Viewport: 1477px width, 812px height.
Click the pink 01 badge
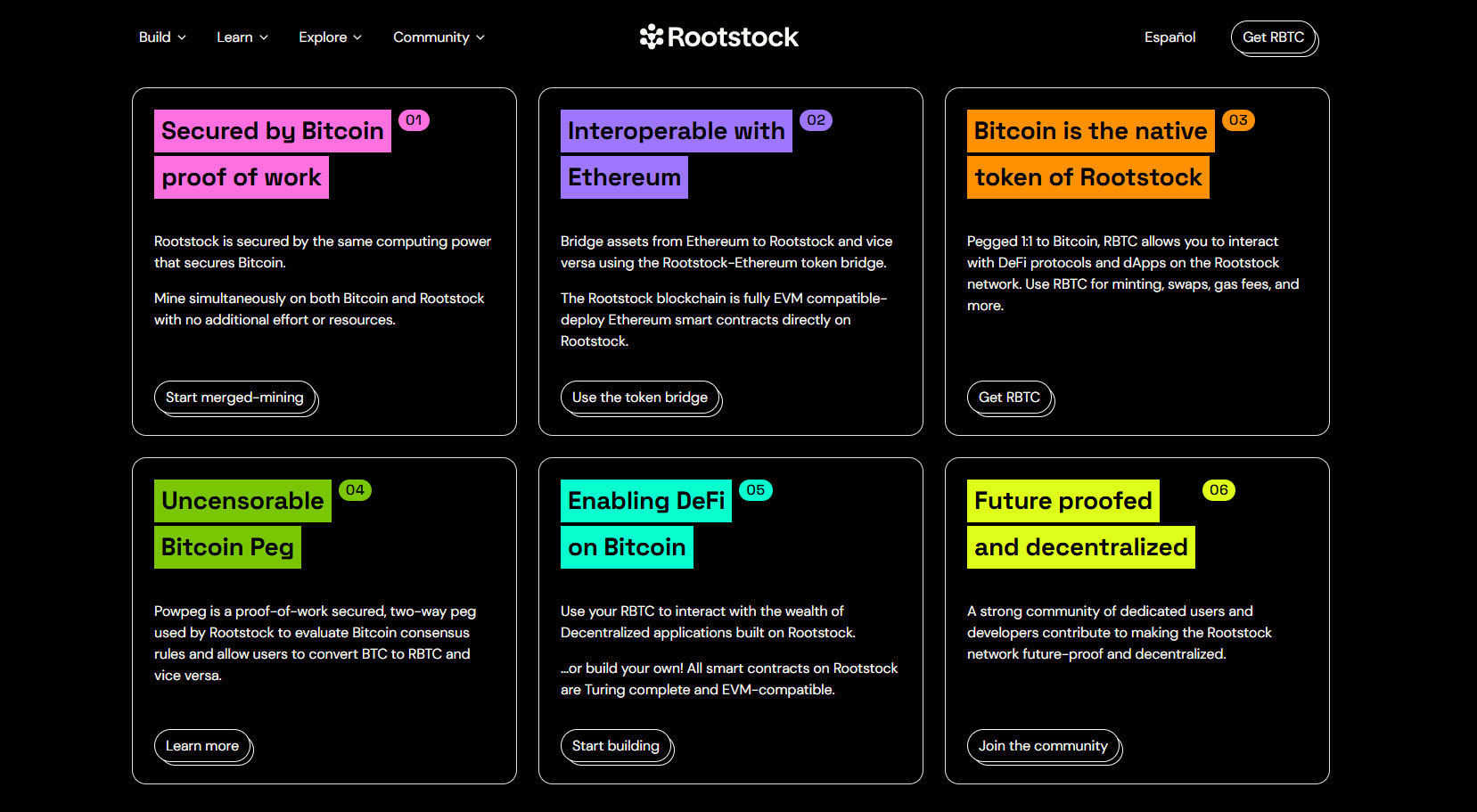pos(414,120)
